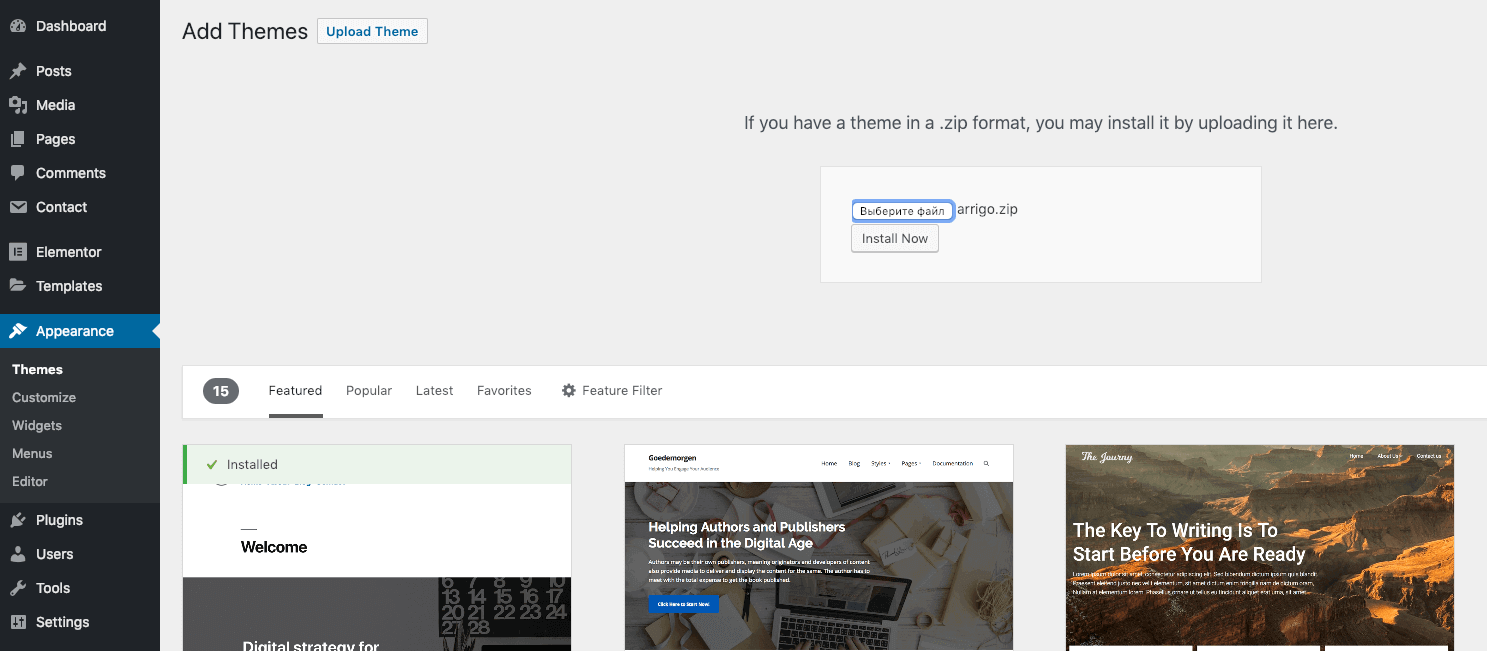Open Elementor via its sidebar icon

[18, 252]
